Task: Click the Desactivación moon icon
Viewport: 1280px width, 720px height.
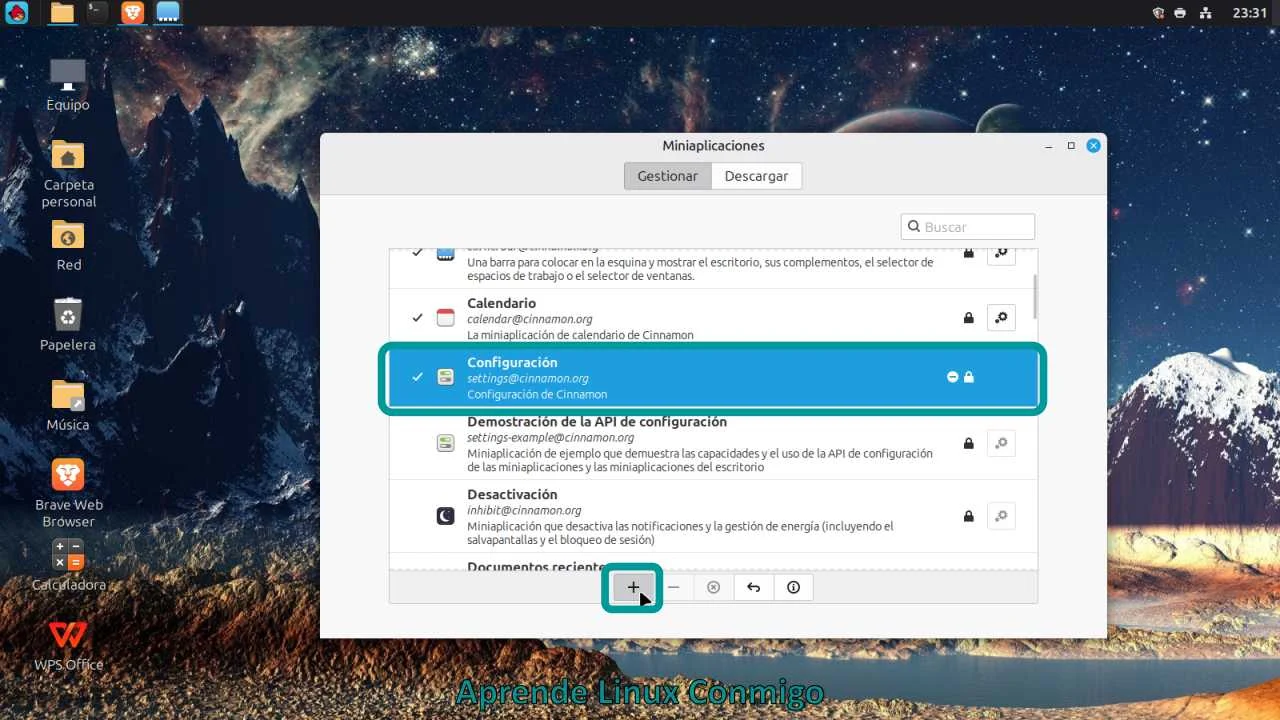Action: [446, 516]
